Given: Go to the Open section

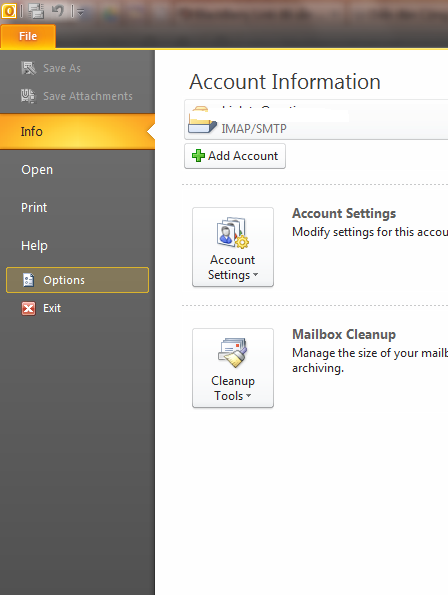Looking at the screenshot, I should coord(37,170).
